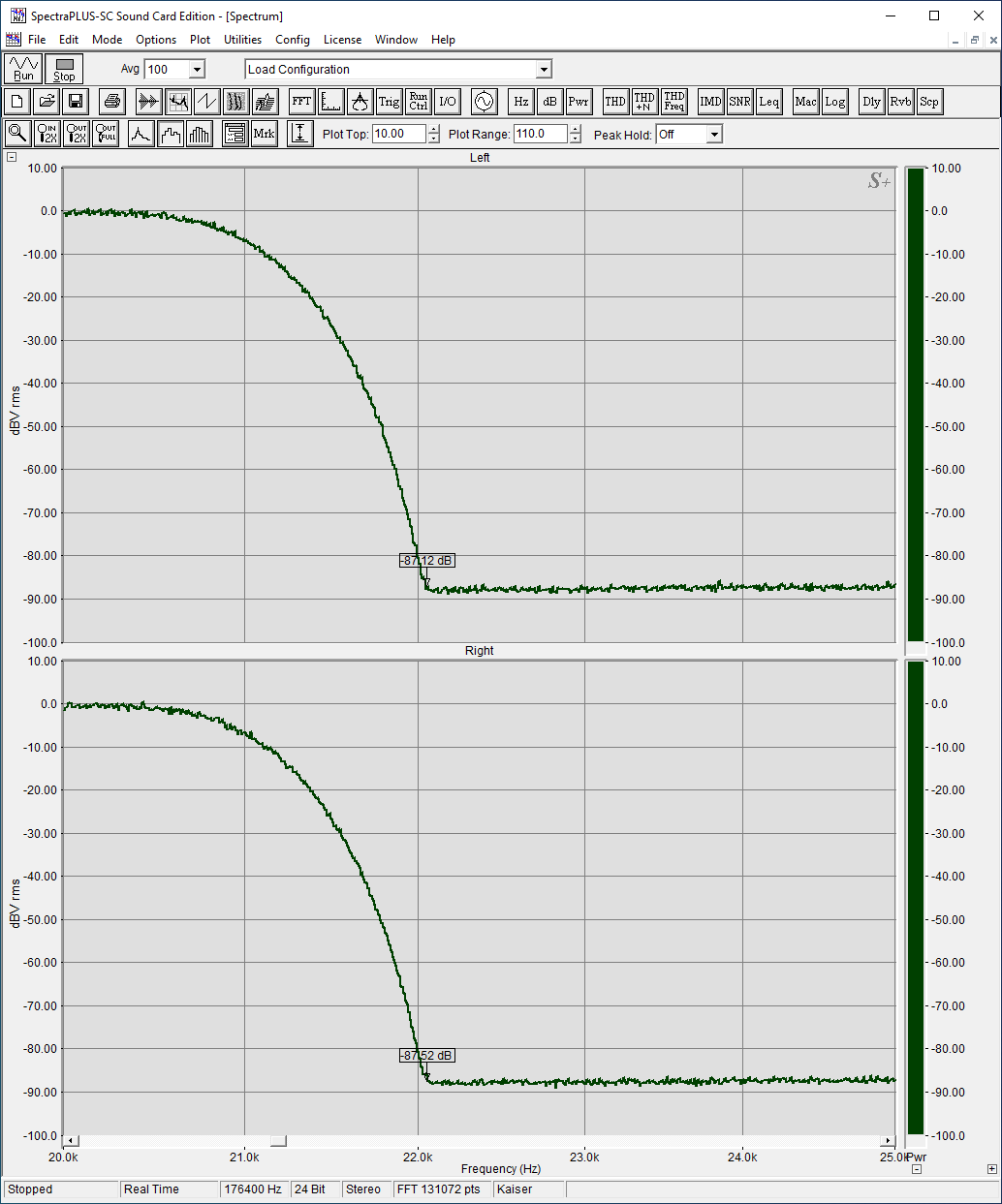This screenshot has height=1204, width=1002.
Task: Open the THD vs Freq utility
Action: (x=673, y=102)
